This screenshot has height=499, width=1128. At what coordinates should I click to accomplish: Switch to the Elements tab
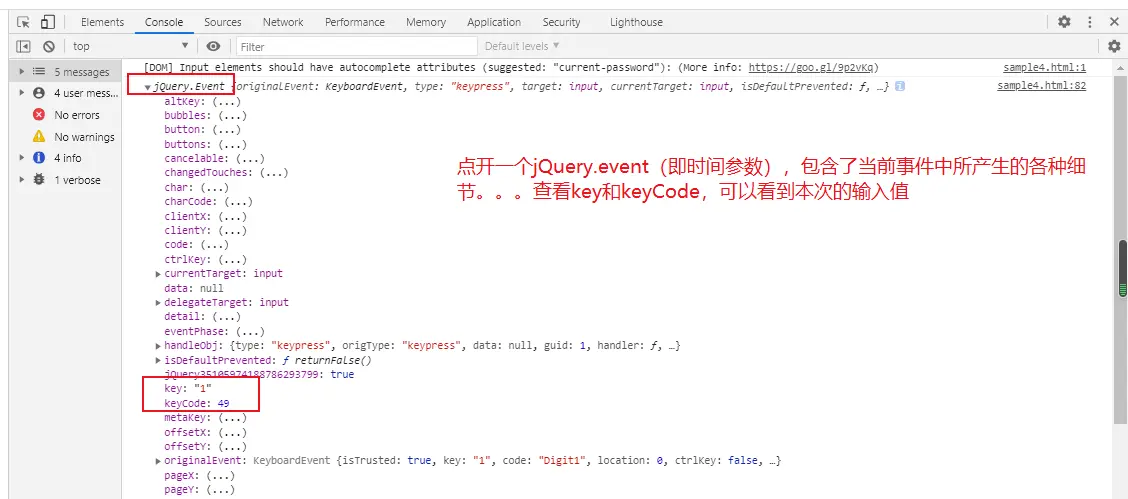pyautogui.click(x=102, y=22)
